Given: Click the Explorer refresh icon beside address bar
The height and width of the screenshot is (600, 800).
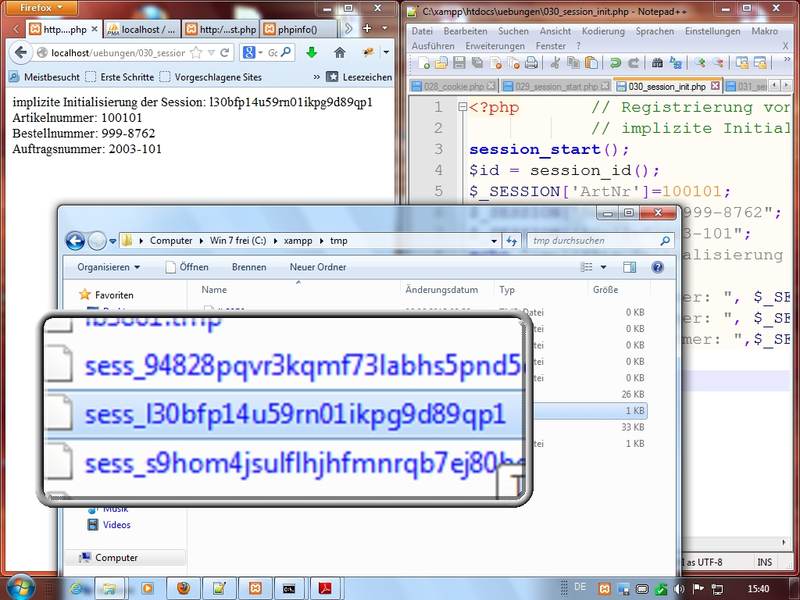Looking at the screenshot, I should click(511, 241).
